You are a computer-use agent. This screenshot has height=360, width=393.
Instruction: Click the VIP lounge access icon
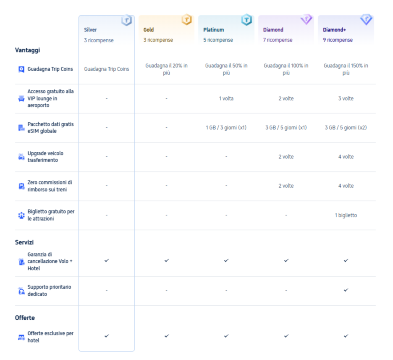[21, 98]
